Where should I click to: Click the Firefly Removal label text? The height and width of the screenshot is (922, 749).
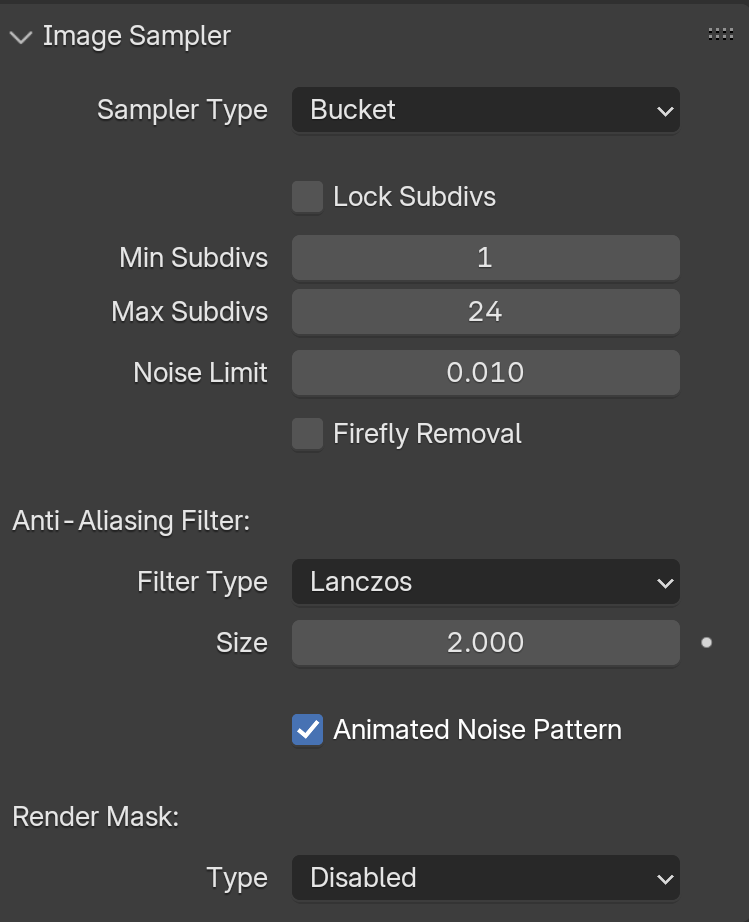427,434
